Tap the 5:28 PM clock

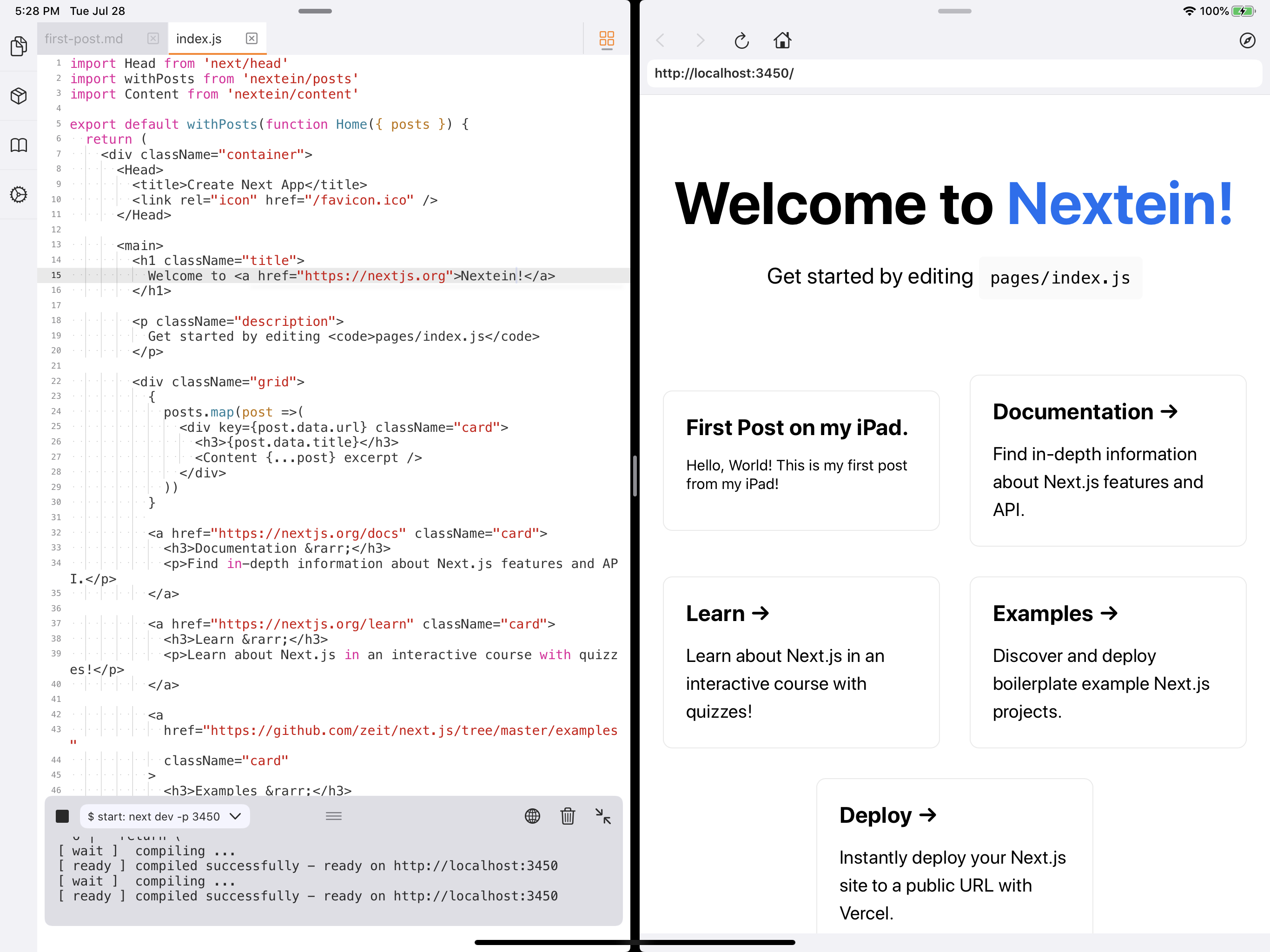tap(37, 11)
